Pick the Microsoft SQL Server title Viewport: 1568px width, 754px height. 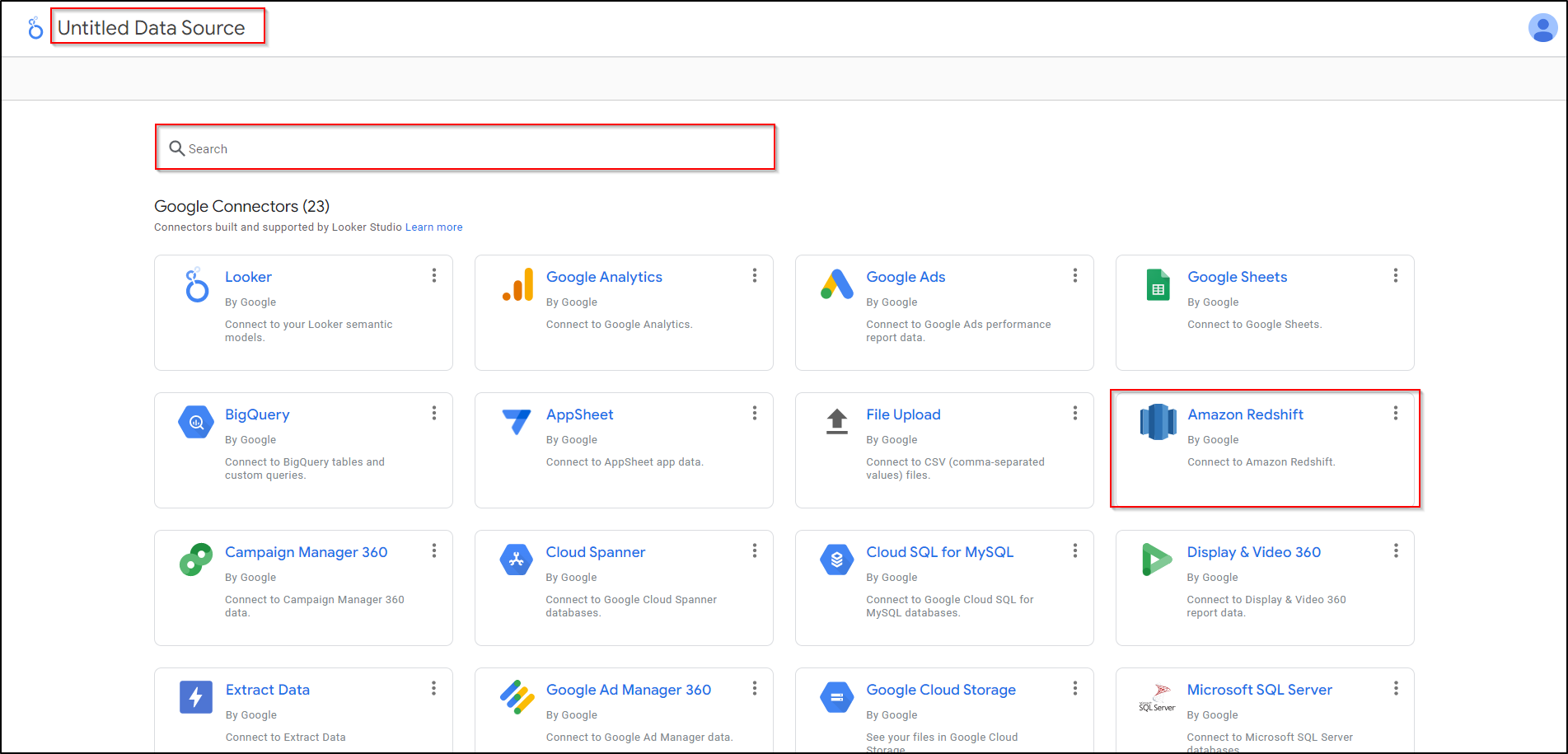coord(1259,690)
